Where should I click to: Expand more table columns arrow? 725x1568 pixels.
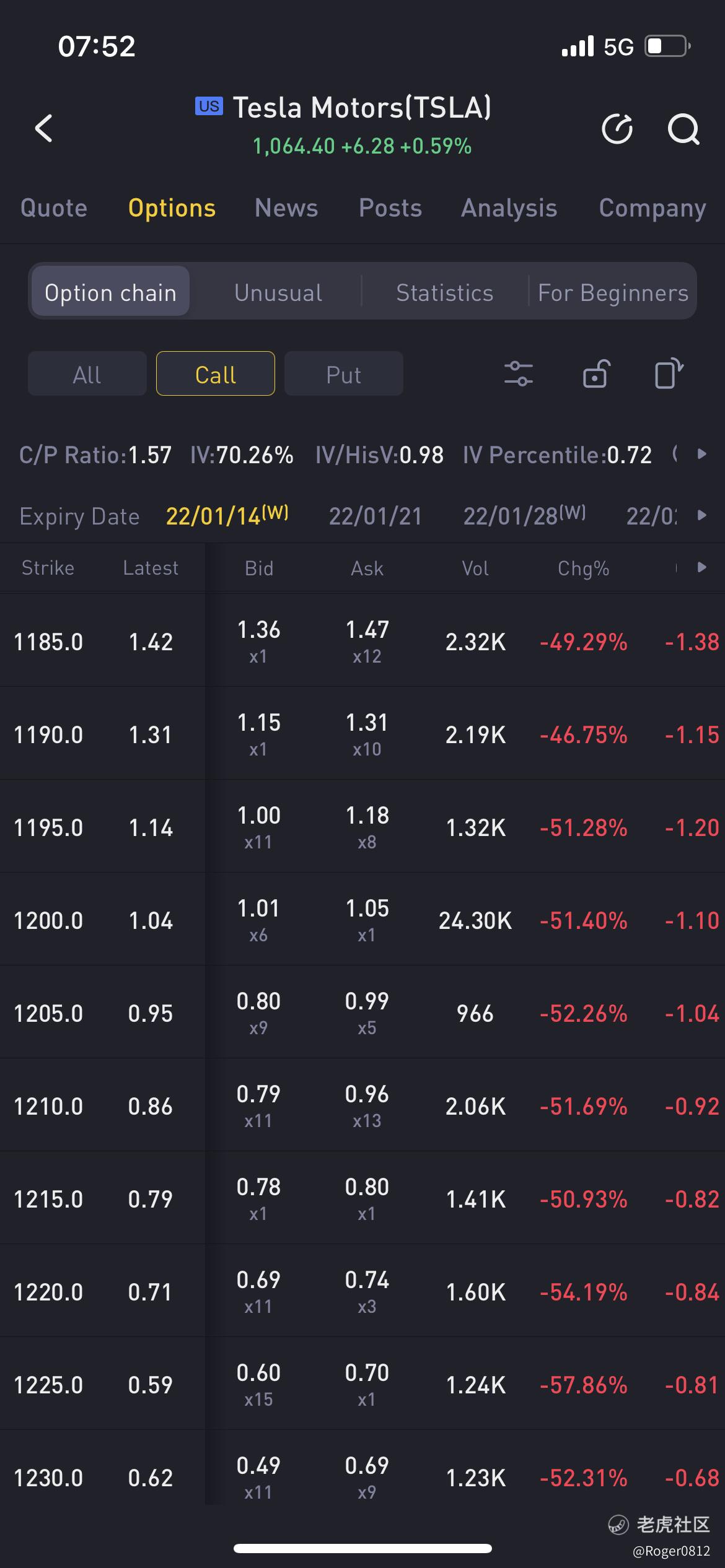[x=701, y=567]
